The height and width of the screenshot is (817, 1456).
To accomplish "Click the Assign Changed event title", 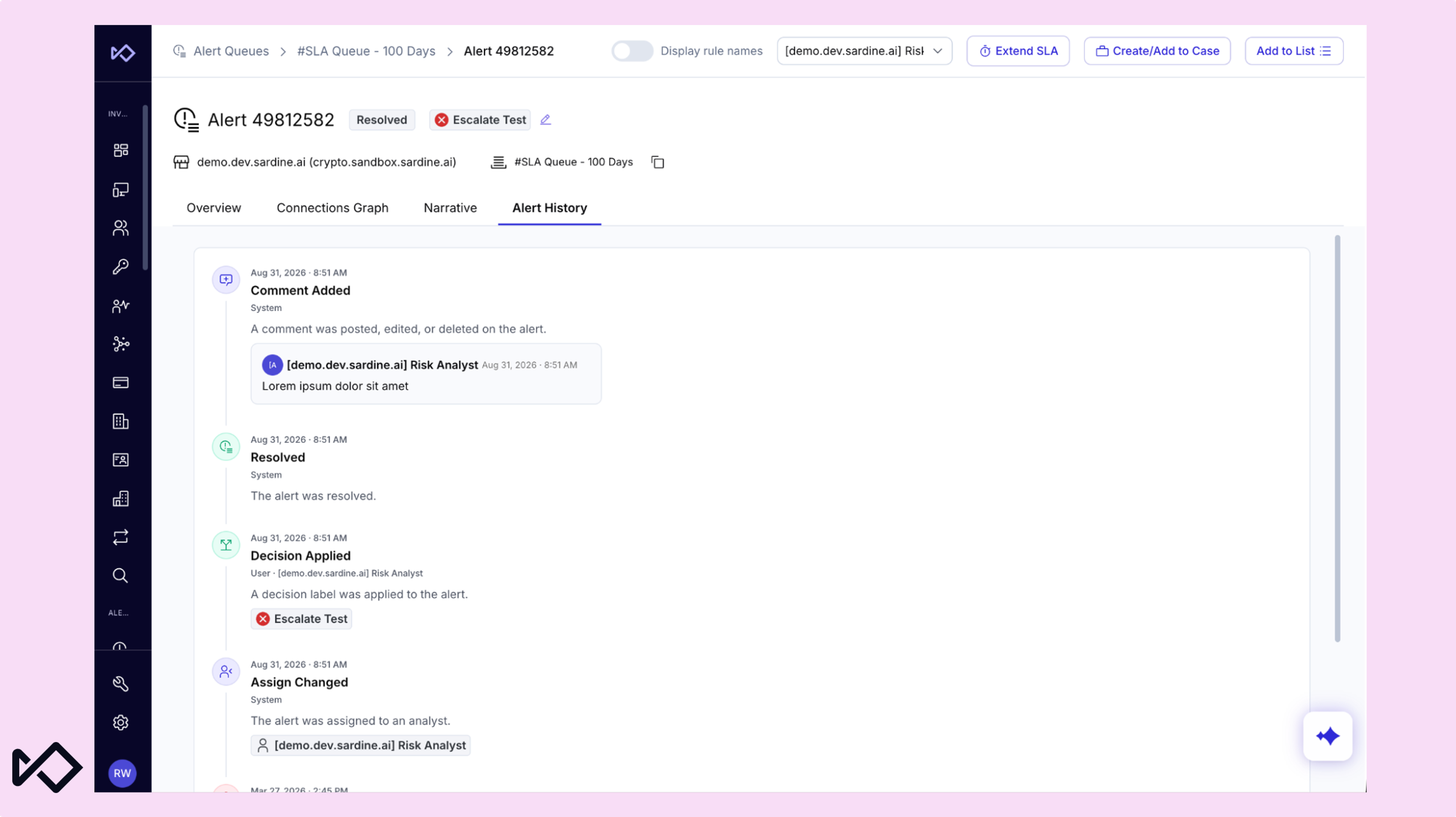I will (299, 682).
